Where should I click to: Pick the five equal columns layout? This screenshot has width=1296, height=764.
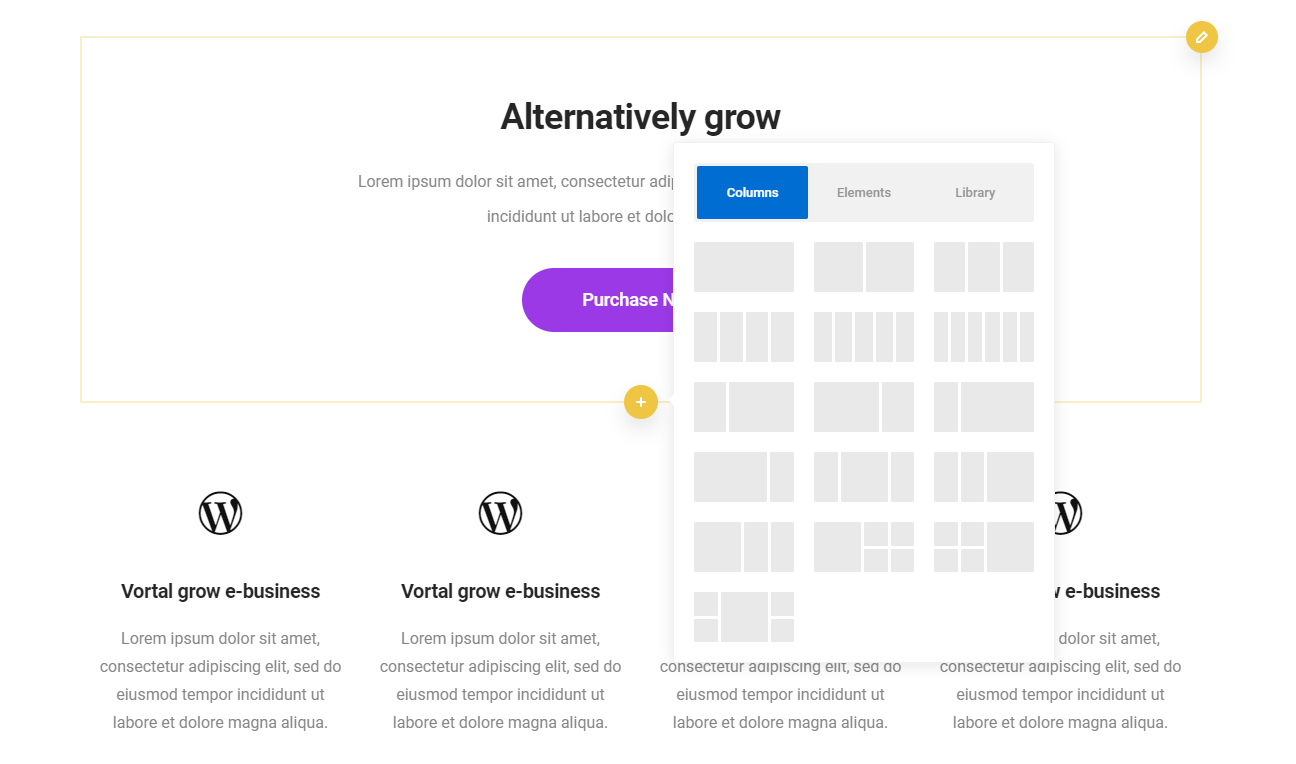pyautogui.click(x=864, y=337)
